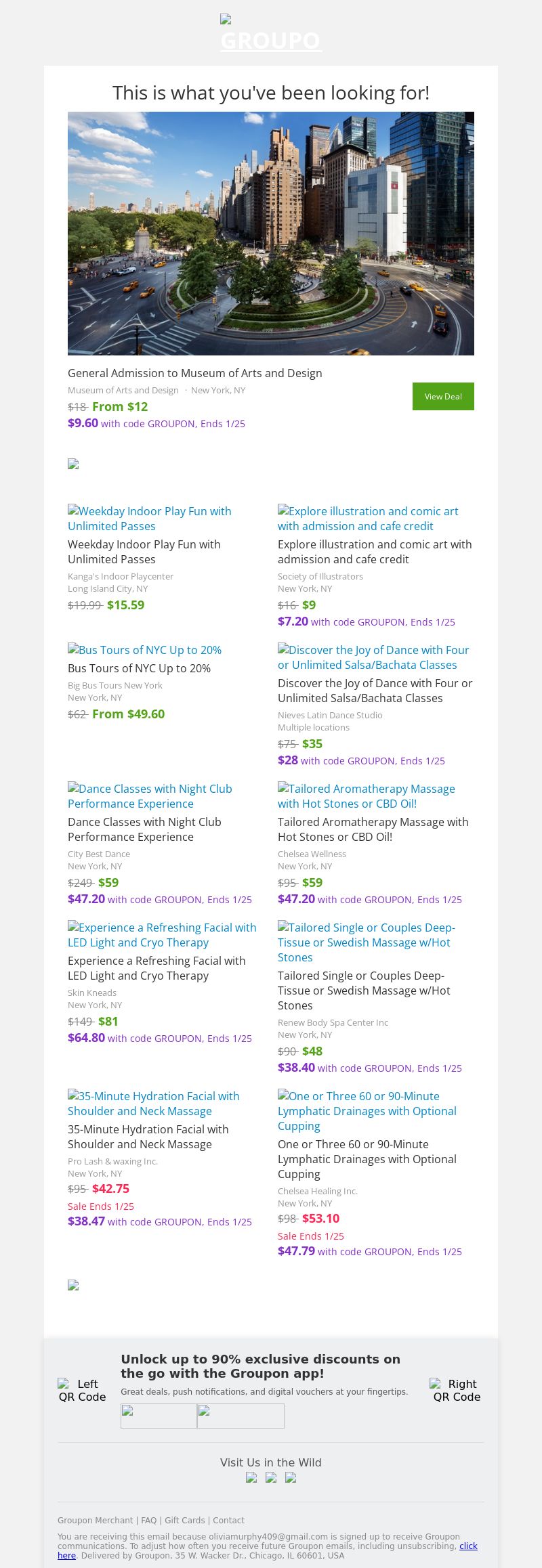Viewport: 542px width, 1568px height.
Task: Open Gift Cards footer link
Action: 184,1521
